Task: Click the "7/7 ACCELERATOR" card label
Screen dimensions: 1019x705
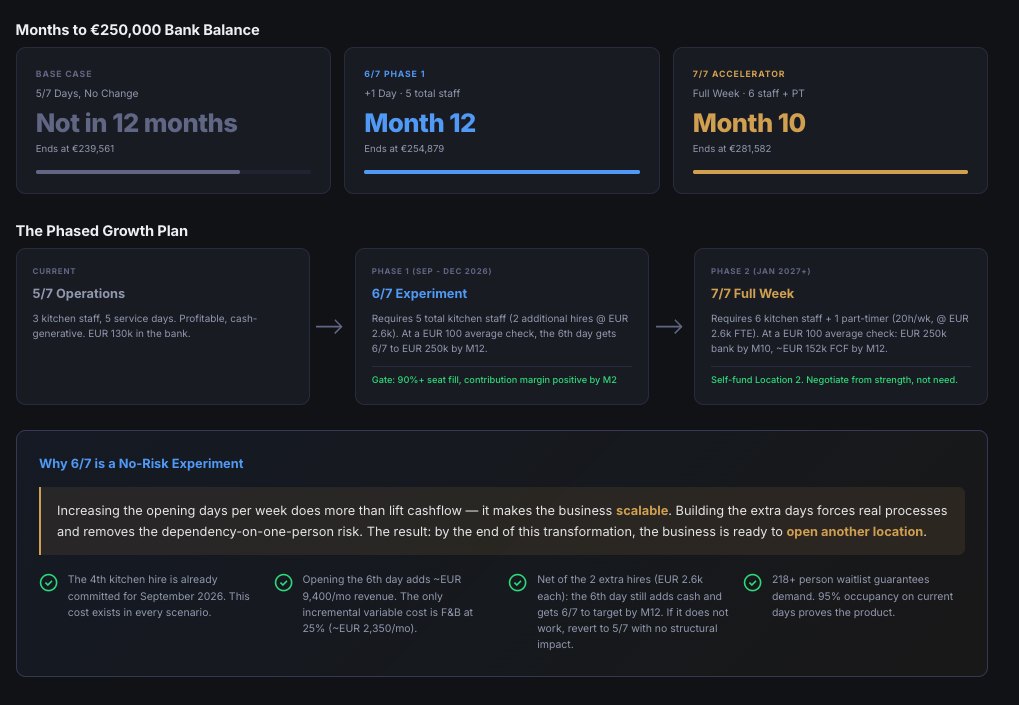Action: pos(739,74)
